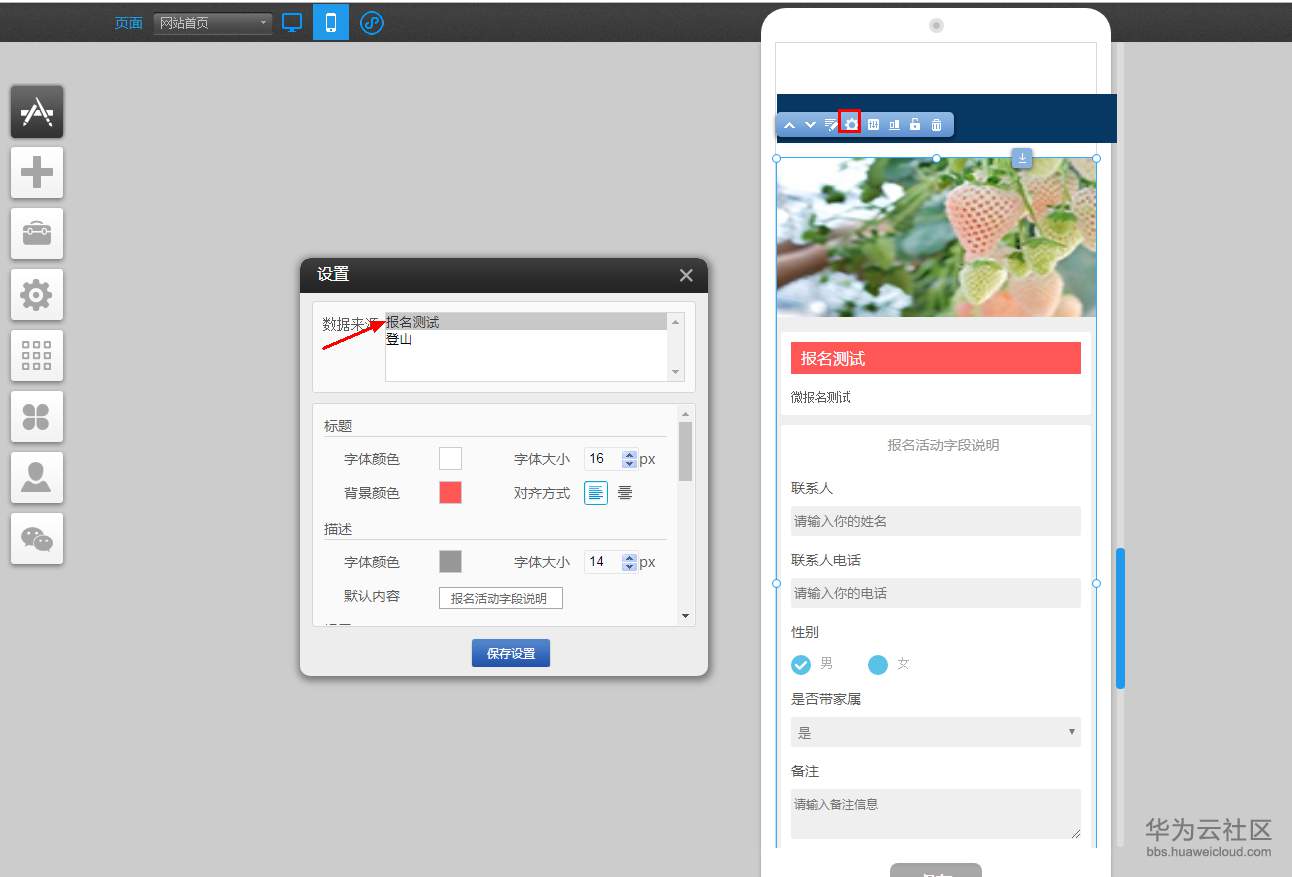Click the unlock padlock icon
The image size is (1292, 877).
tap(915, 125)
